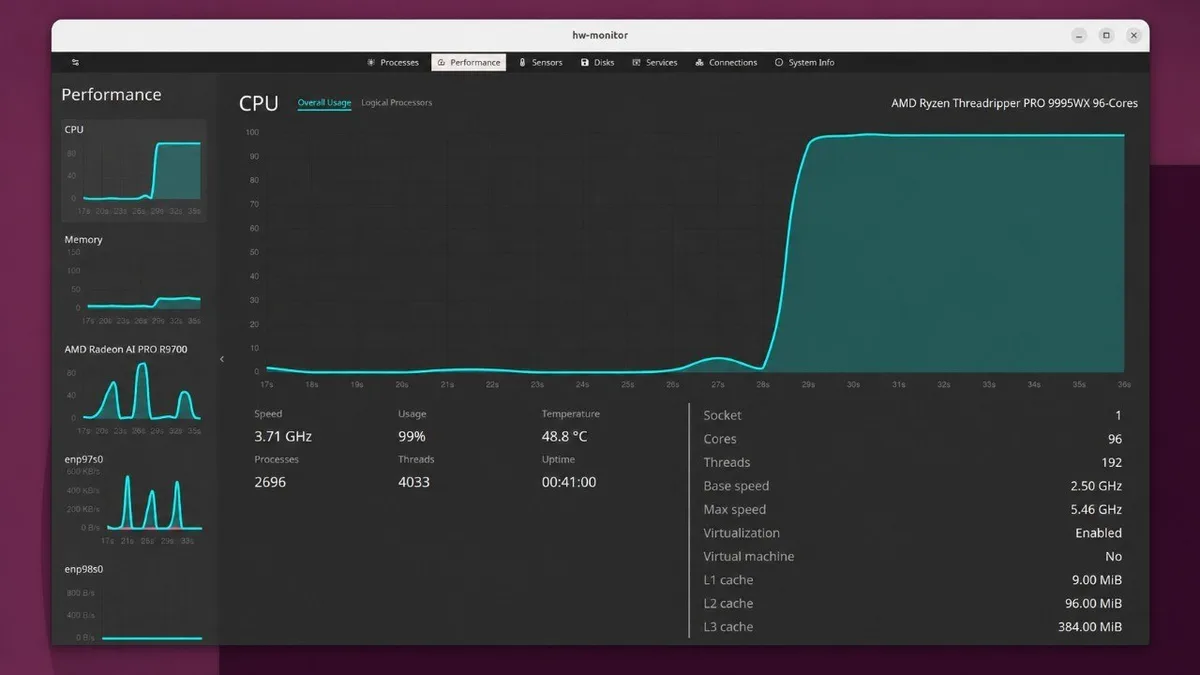
Task: Click the main CPU usage graph area
Action: pos(695,252)
